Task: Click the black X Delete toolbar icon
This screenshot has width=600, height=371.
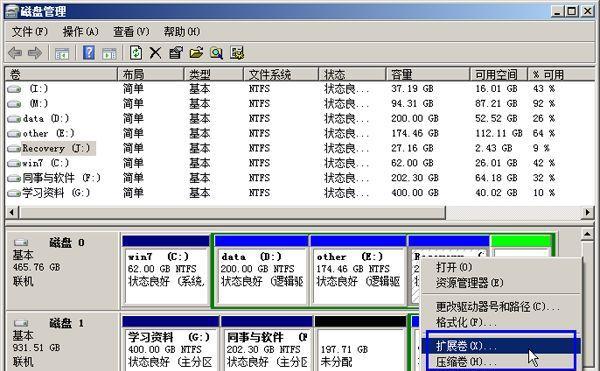Action: point(155,53)
